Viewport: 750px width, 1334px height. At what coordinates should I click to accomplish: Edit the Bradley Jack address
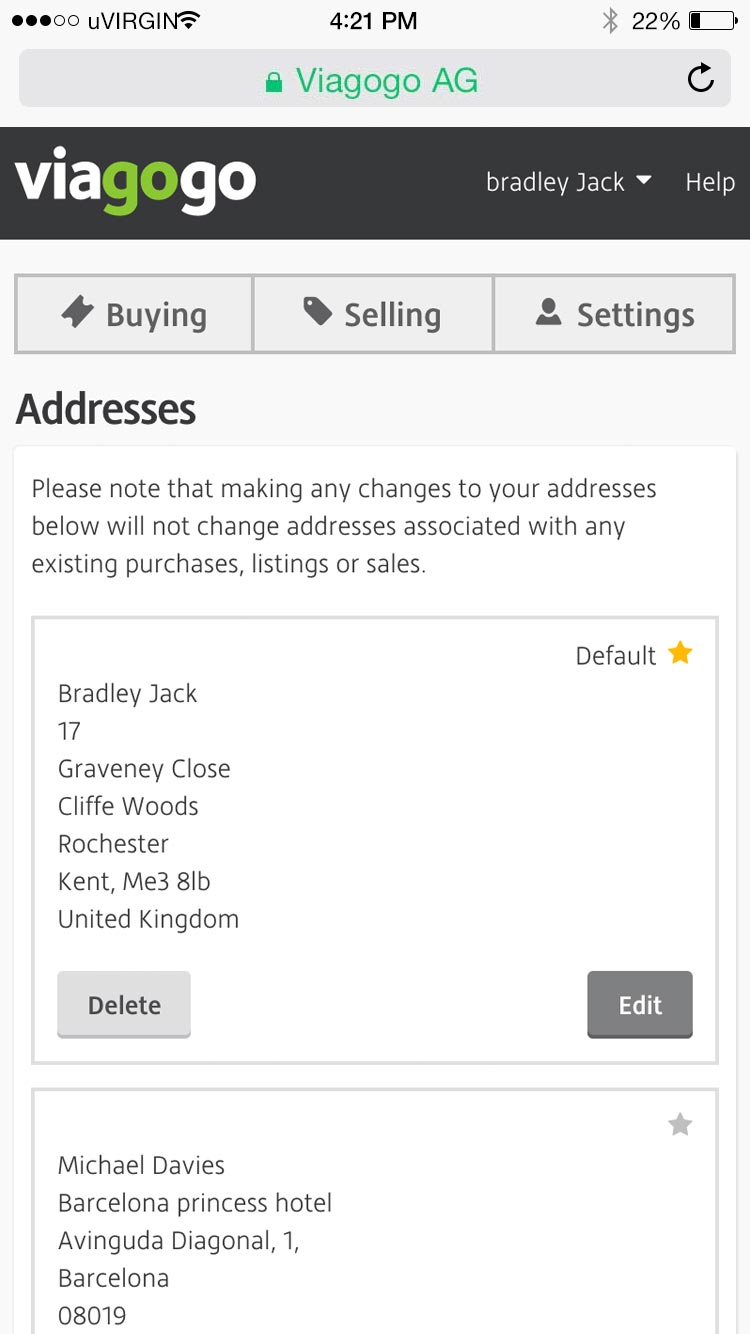(x=640, y=1004)
